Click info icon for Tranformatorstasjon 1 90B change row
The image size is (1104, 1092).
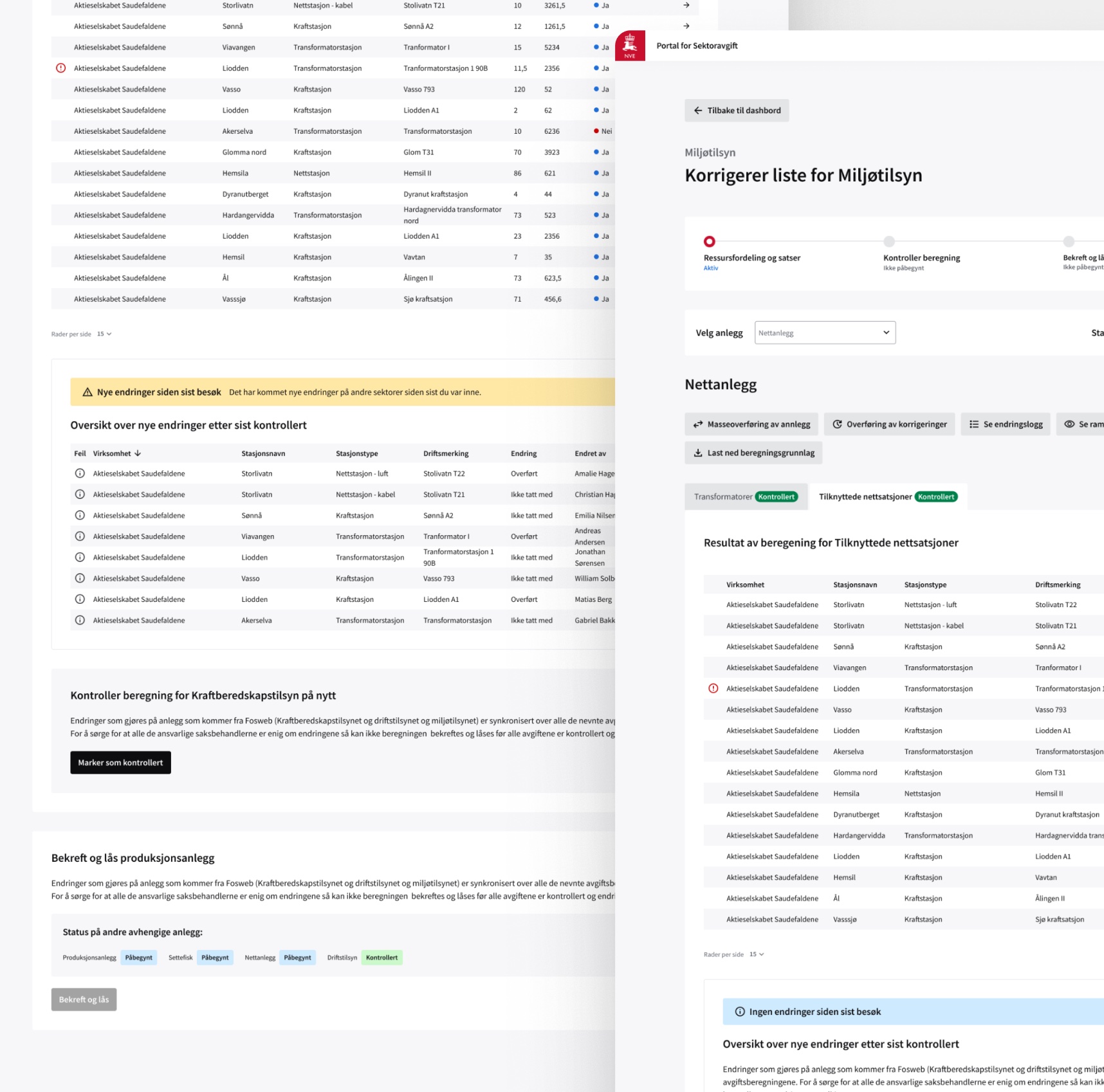point(80,558)
